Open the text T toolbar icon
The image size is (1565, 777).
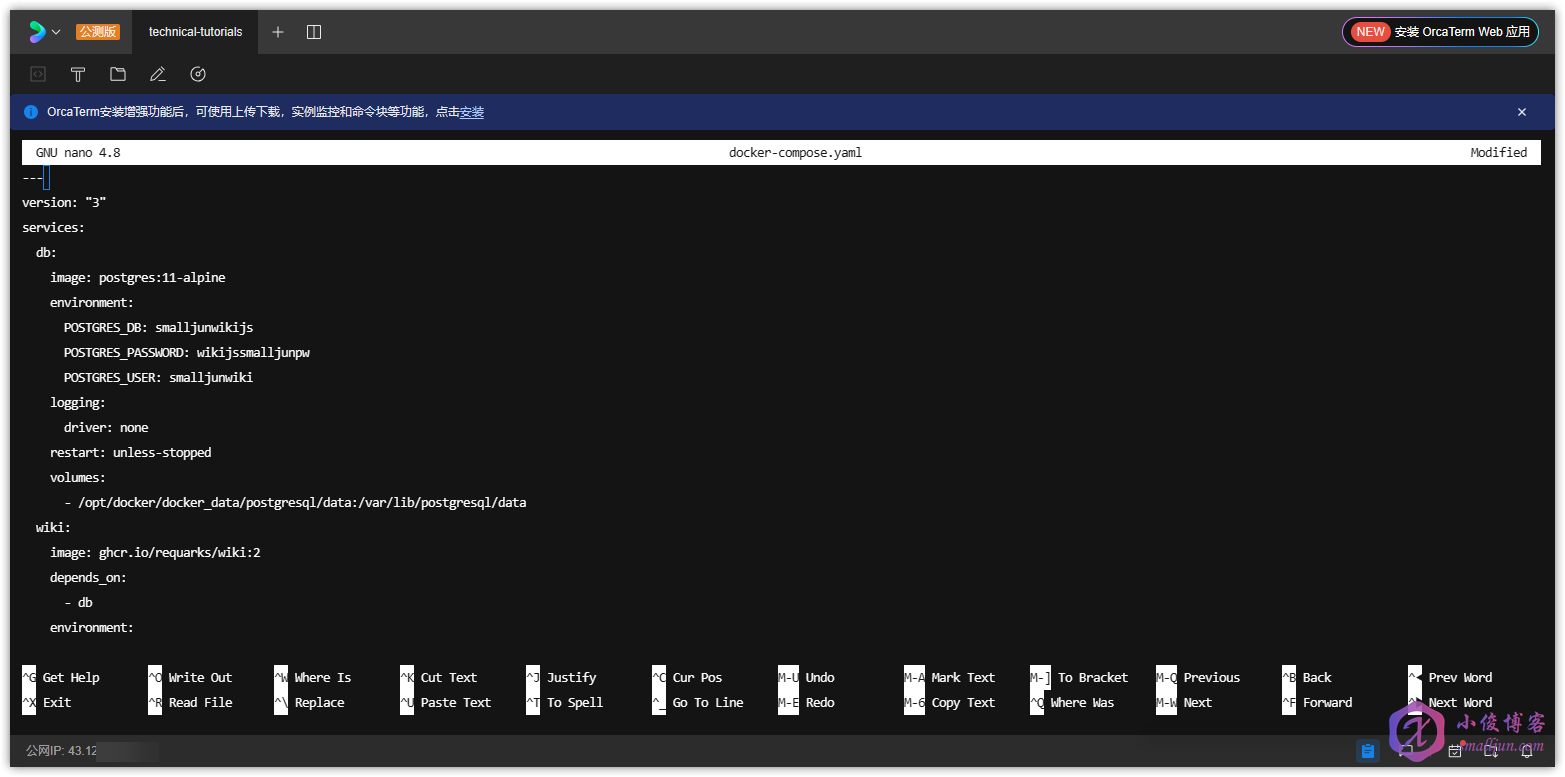pyautogui.click(x=78, y=74)
